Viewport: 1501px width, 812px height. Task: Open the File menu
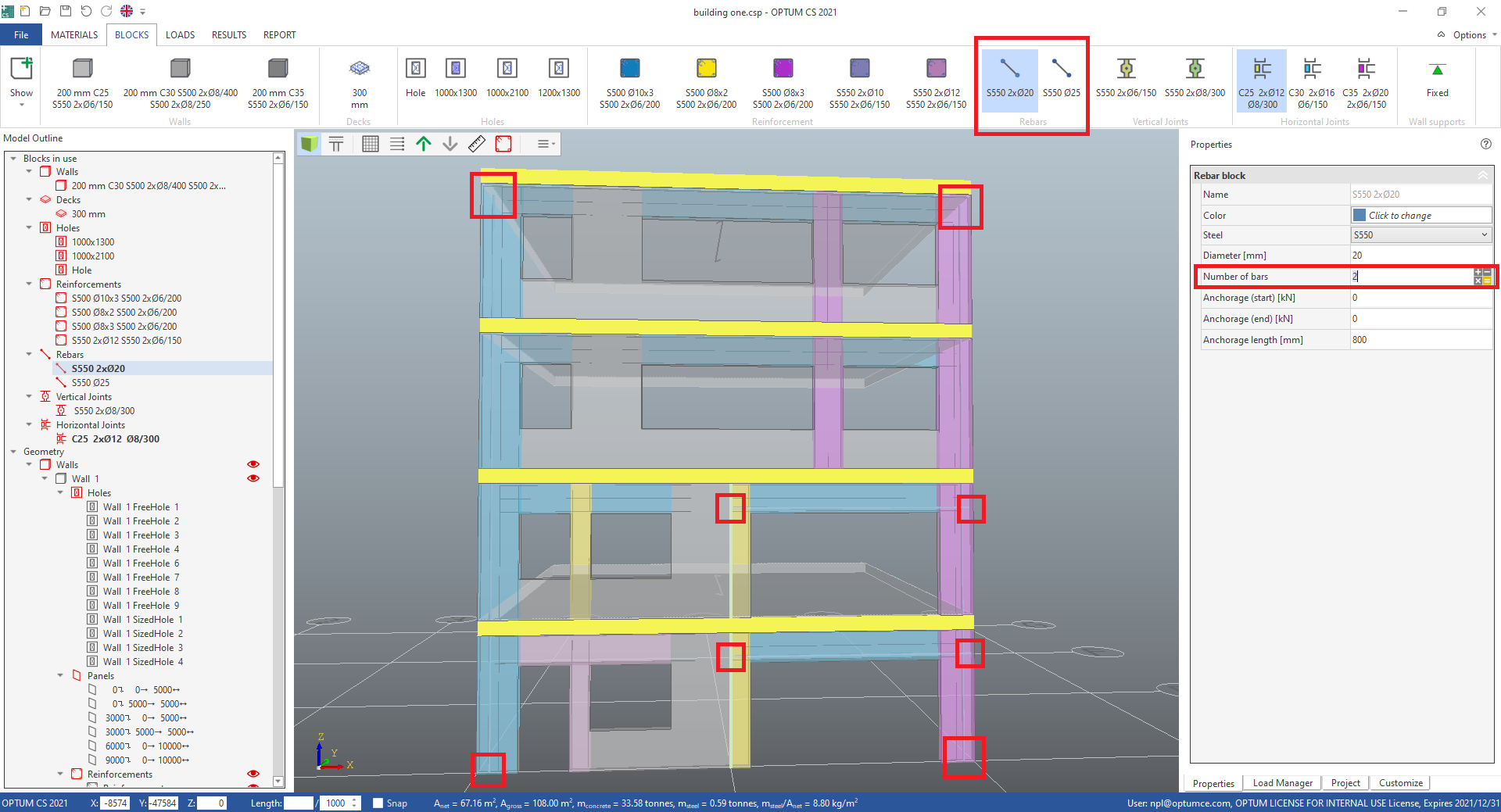(x=21, y=35)
